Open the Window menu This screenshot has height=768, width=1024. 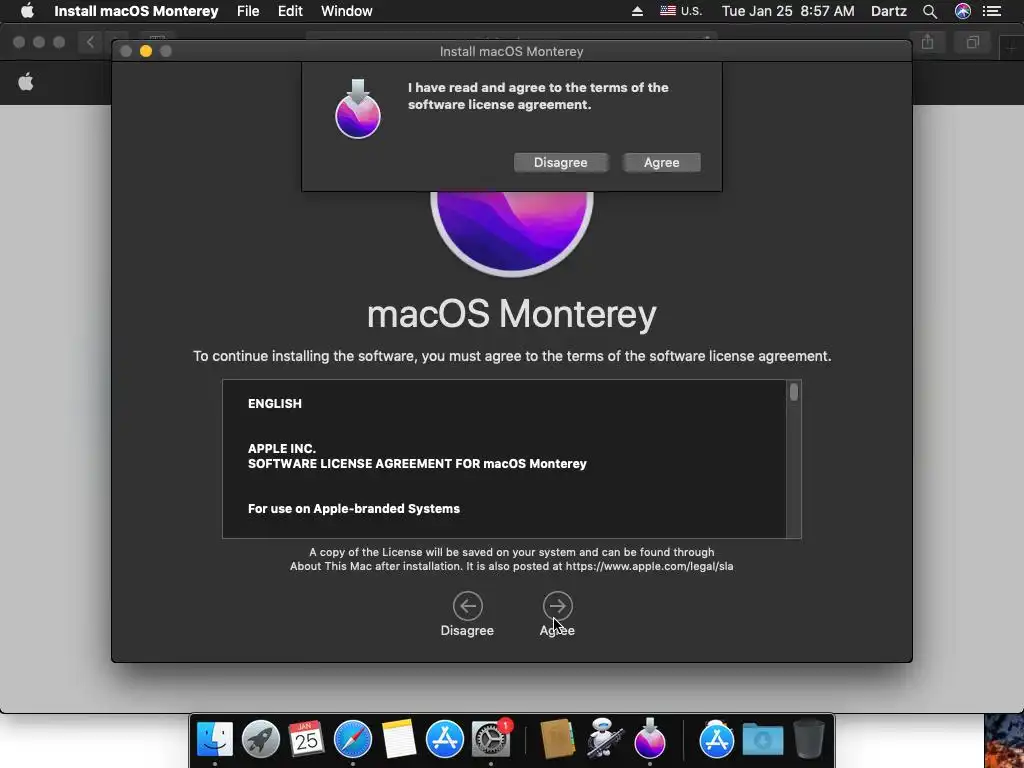click(346, 11)
